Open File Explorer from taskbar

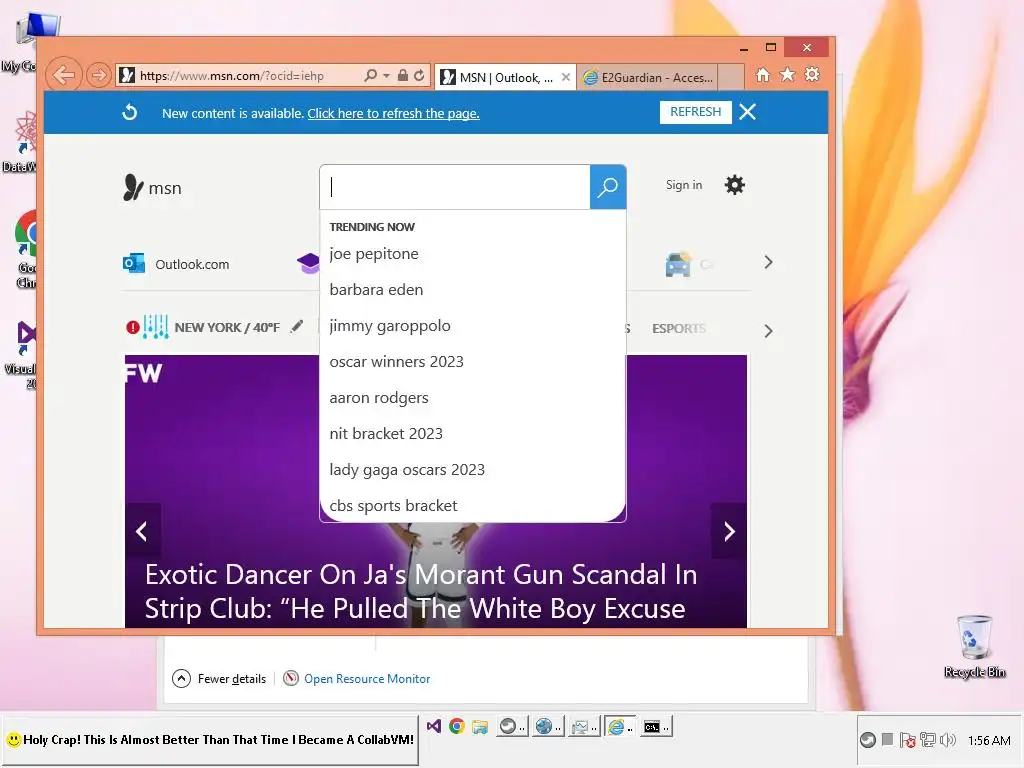[480, 726]
